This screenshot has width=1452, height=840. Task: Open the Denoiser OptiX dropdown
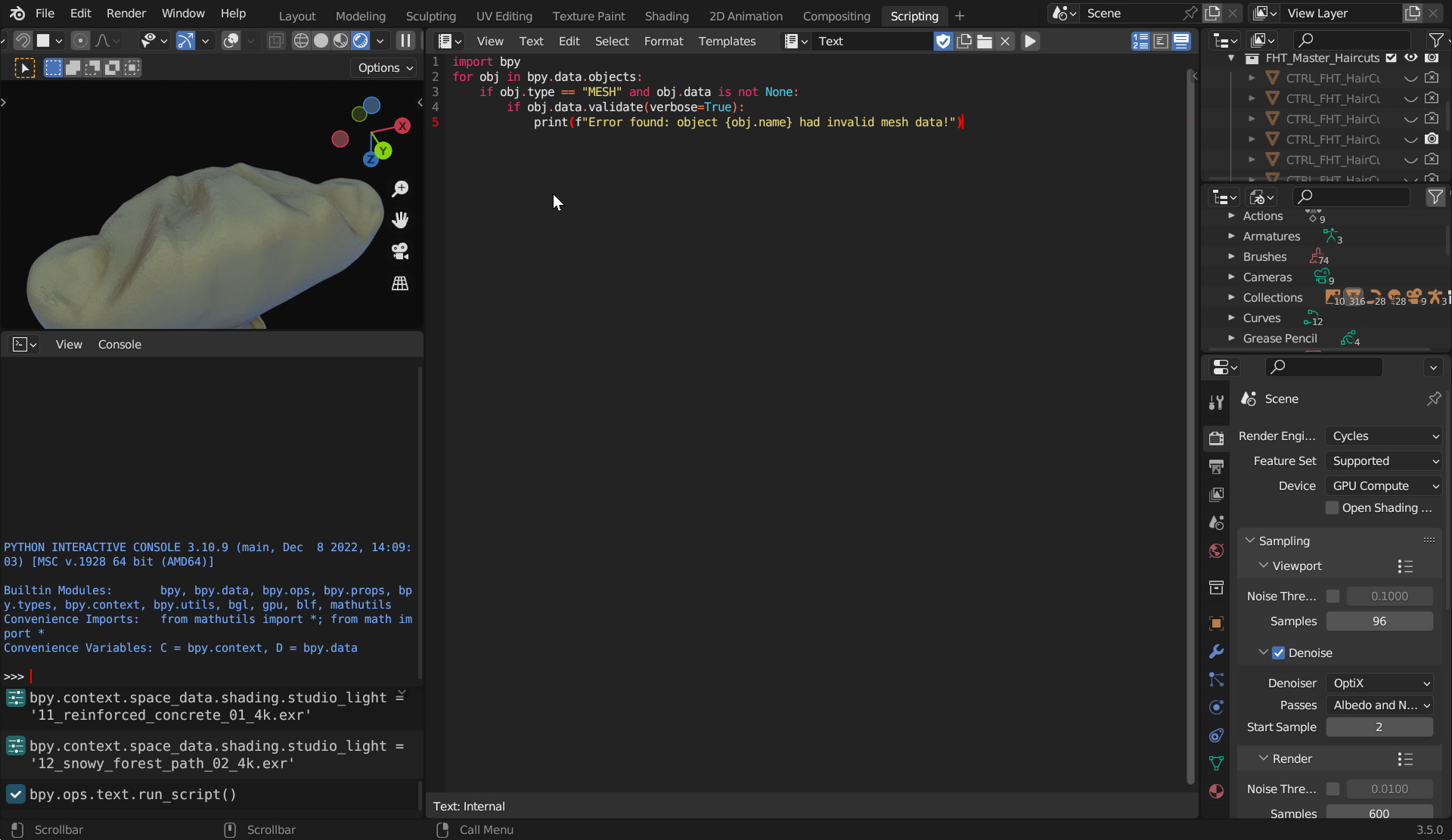pyautogui.click(x=1379, y=683)
